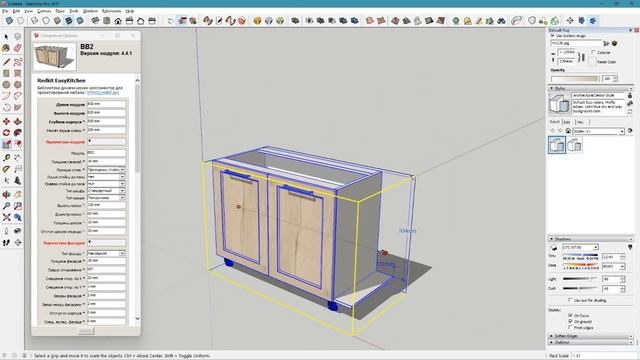
Task: Click aspect ratio lock chain icon
Action: pos(582,57)
